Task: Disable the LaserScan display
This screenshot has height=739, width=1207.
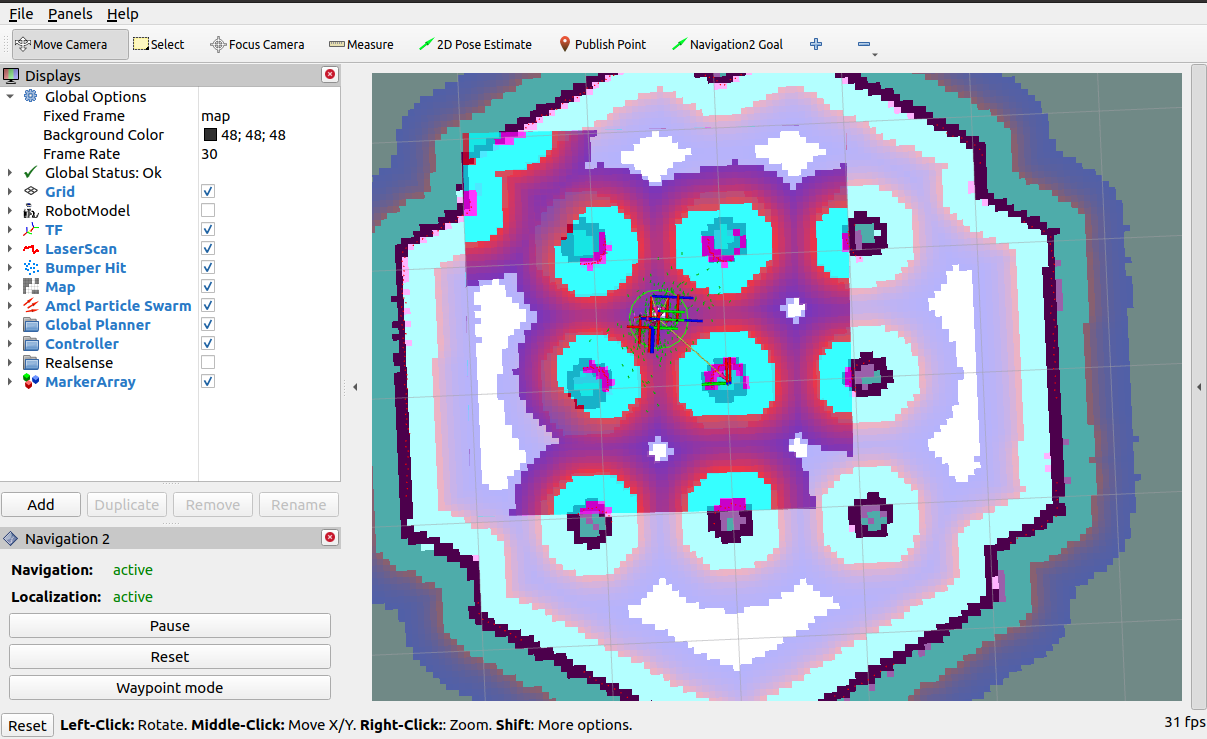Action: (x=207, y=248)
